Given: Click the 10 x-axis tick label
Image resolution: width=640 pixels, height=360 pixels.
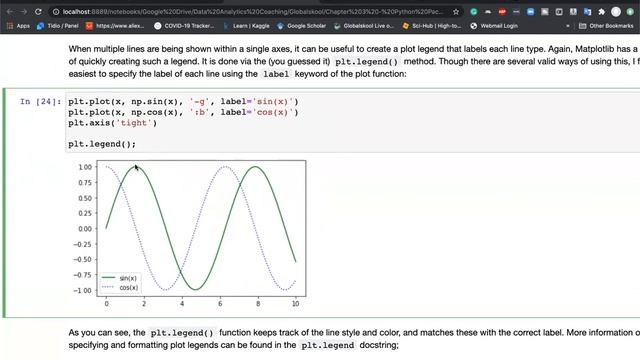Looking at the screenshot, I should pyautogui.click(x=296, y=304).
